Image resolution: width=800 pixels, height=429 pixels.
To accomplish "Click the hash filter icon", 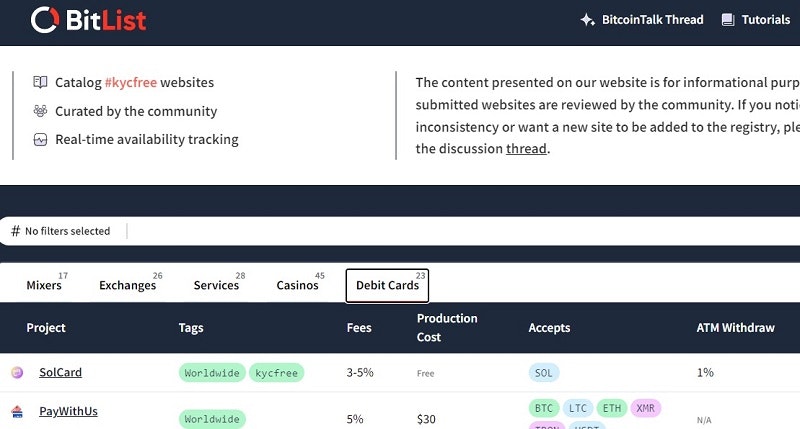I will coord(16,231).
